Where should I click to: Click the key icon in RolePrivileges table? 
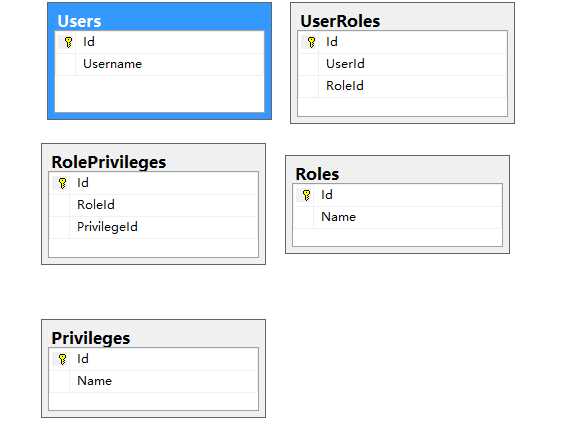62,183
